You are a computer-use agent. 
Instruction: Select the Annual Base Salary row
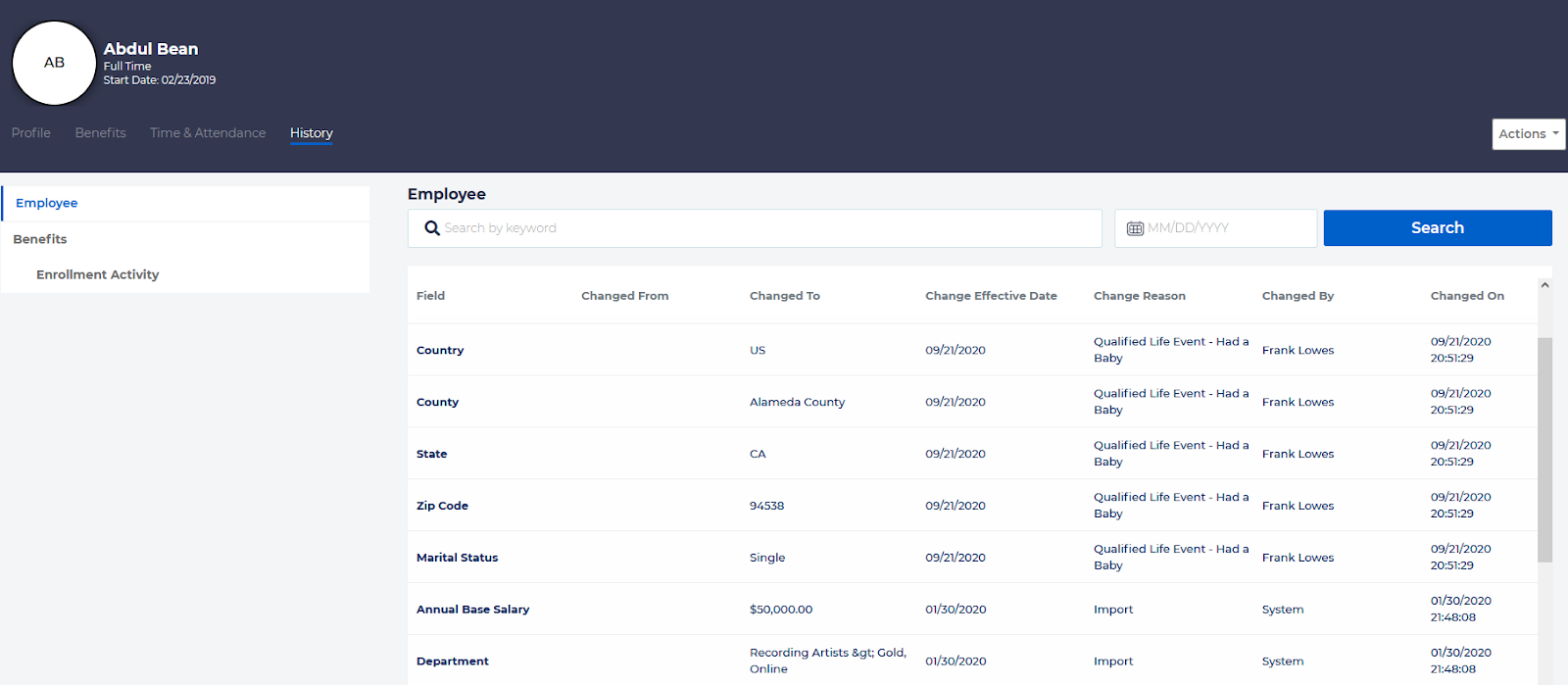click(x=472, y=610)
